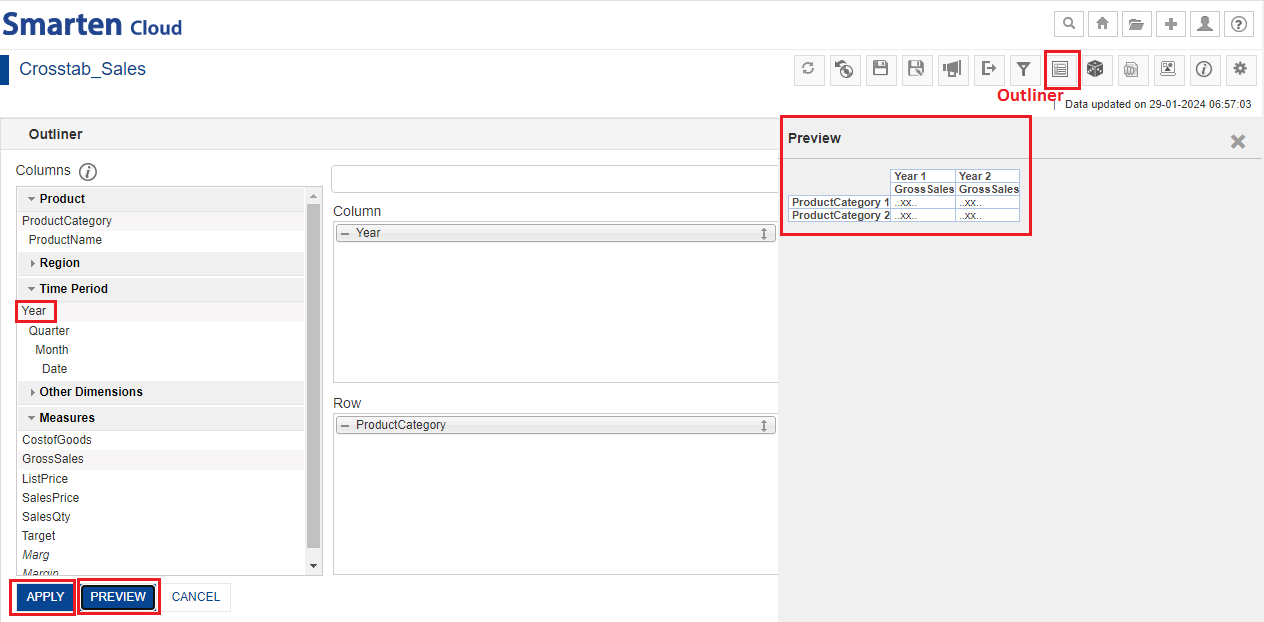Go to home page icon
Image resolution: width=1264 pixels, height=622 pixels.
[1103, 24]
